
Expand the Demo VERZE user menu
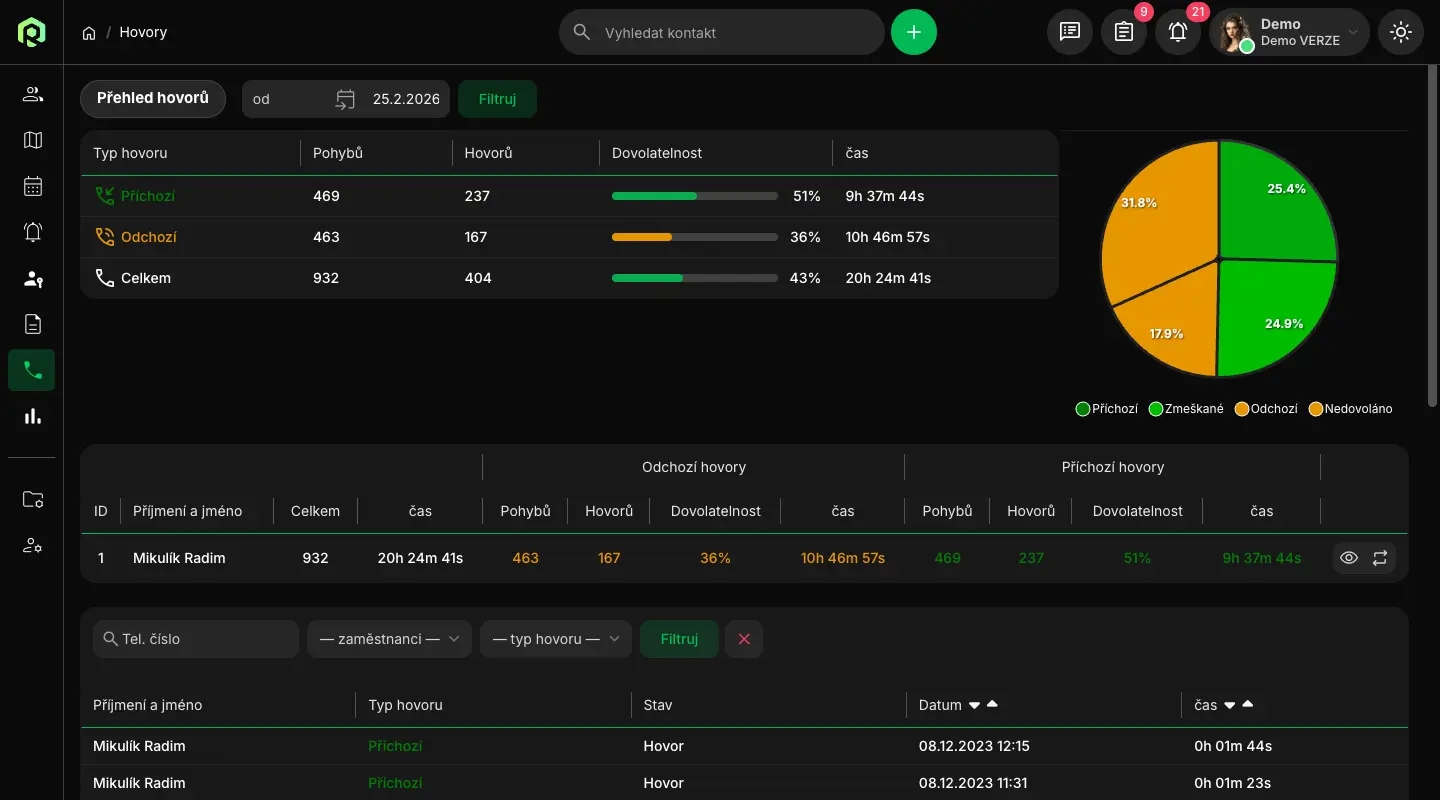point(1289,32)
